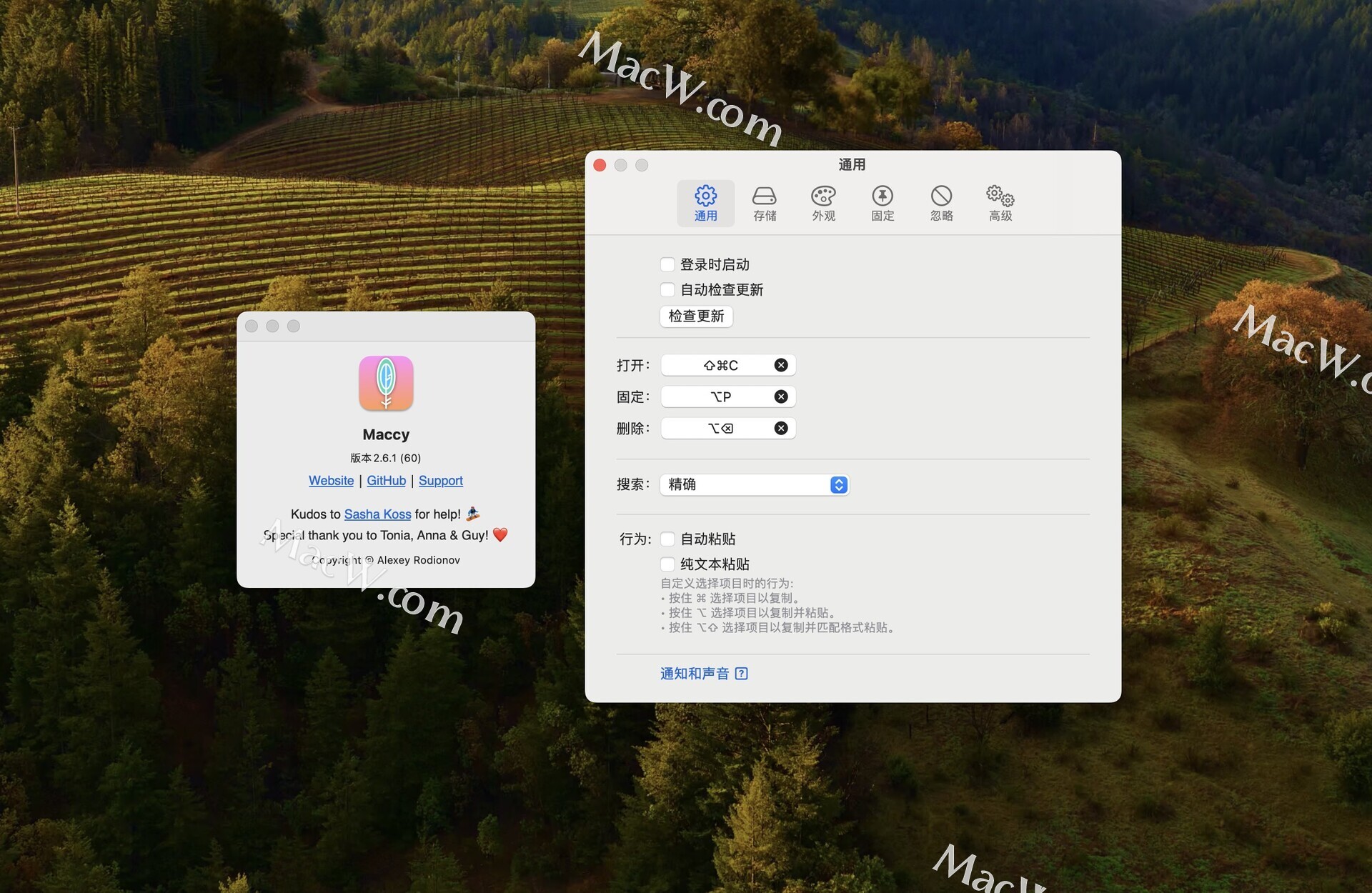Open the Pins (固定) preferences tab
The height and width of the screenshot is (893, 1372).
point(882,204)
